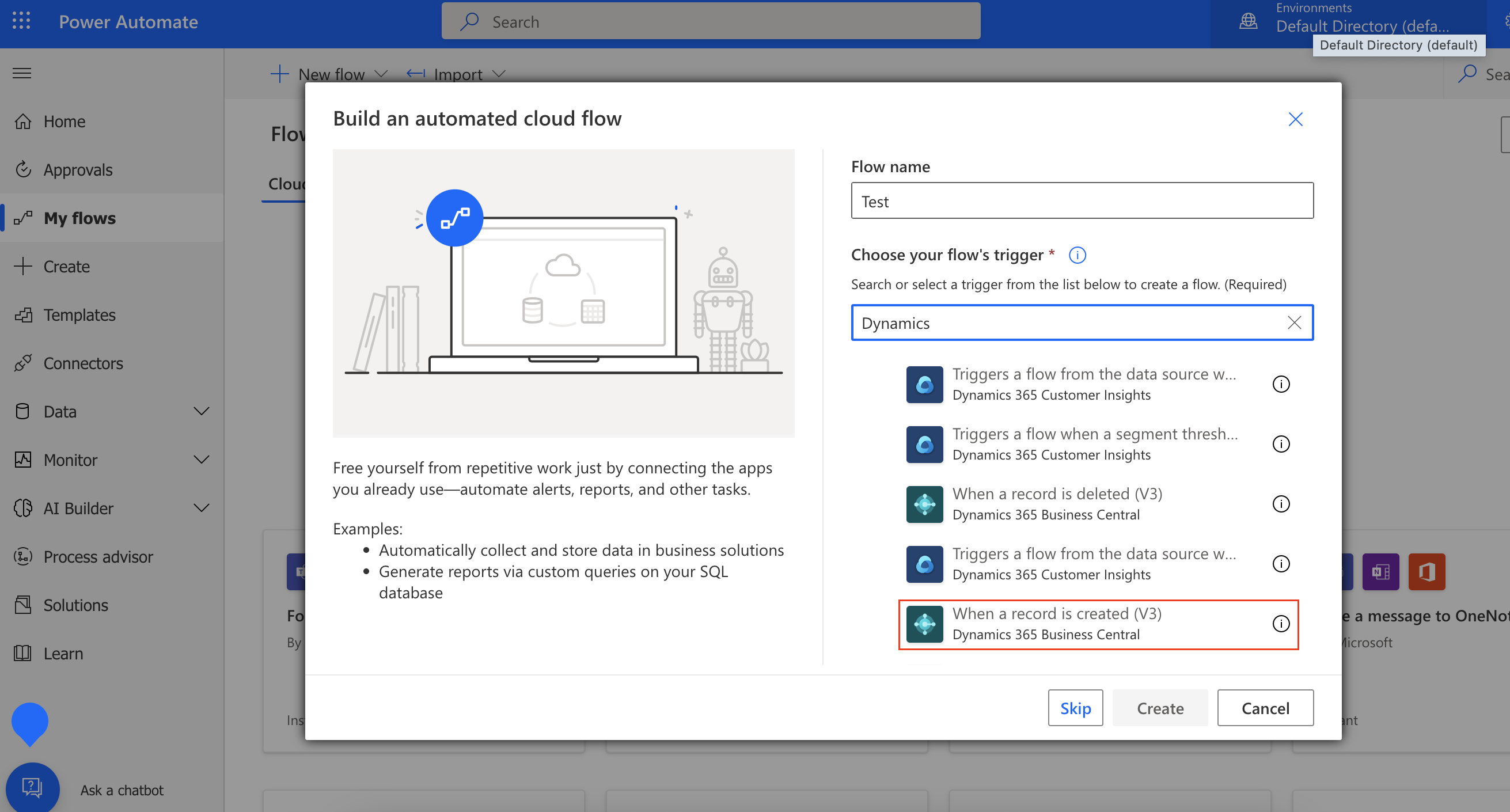Collapse the left navigation hamburger menu
The image size is (1510, 812).
click(22, 73)
